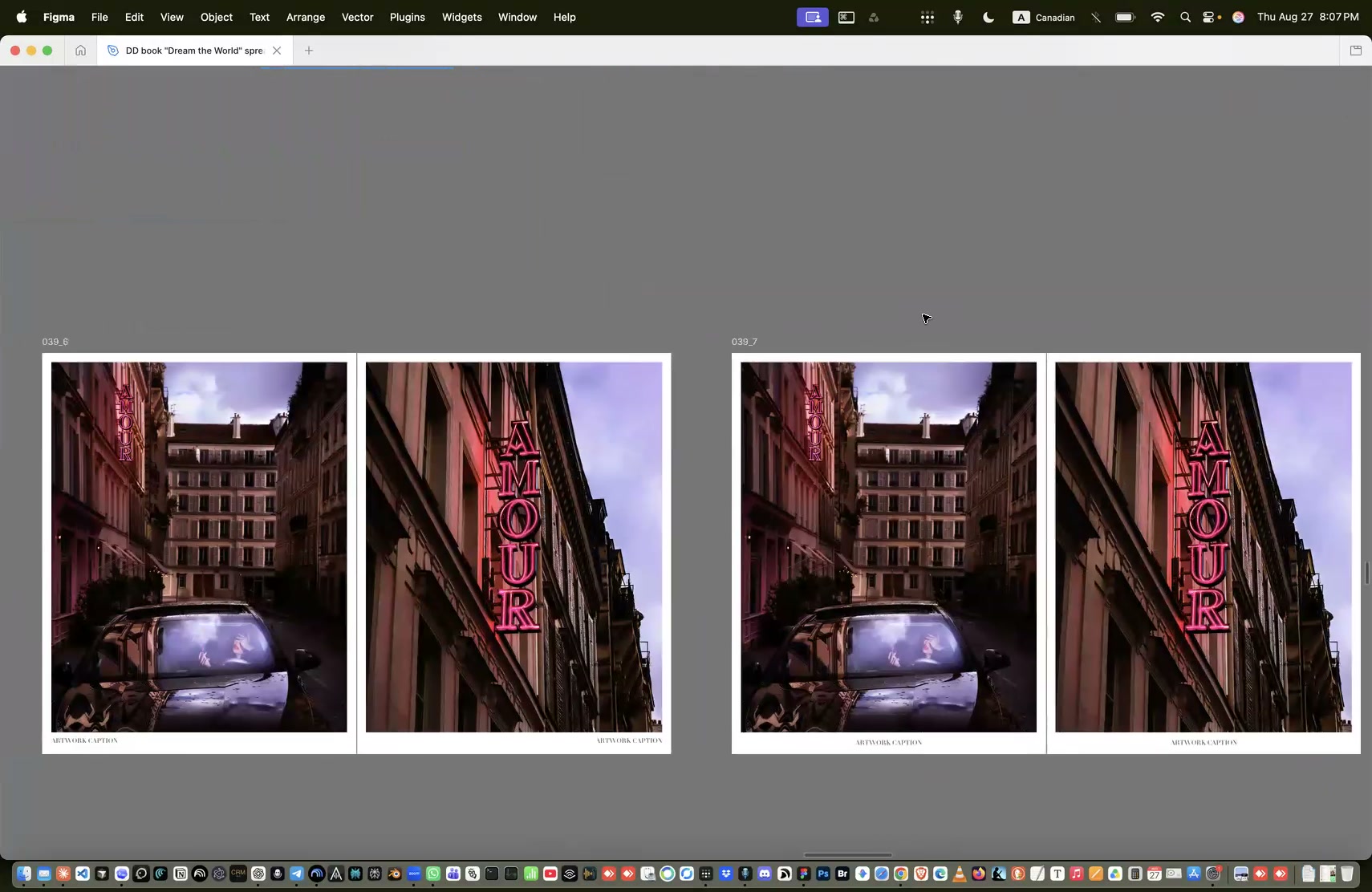Open the Canadian input source menu
1372x892 pixels.
1044,17
